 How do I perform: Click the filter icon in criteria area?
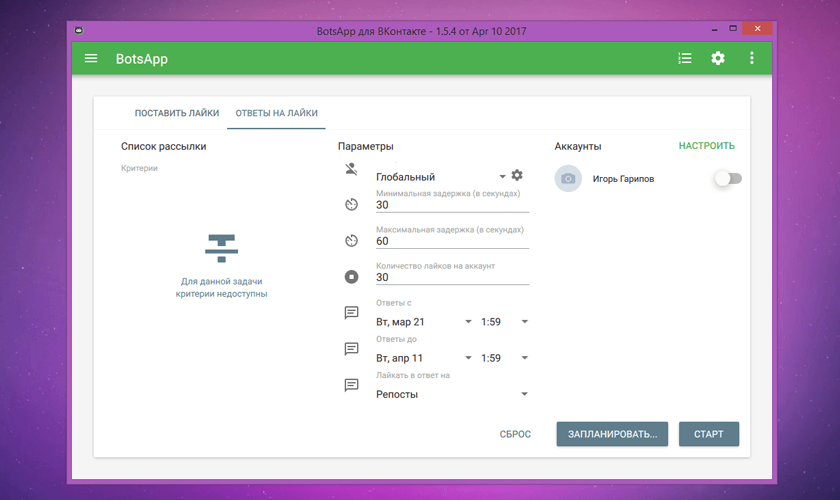(x=221, y=248)
